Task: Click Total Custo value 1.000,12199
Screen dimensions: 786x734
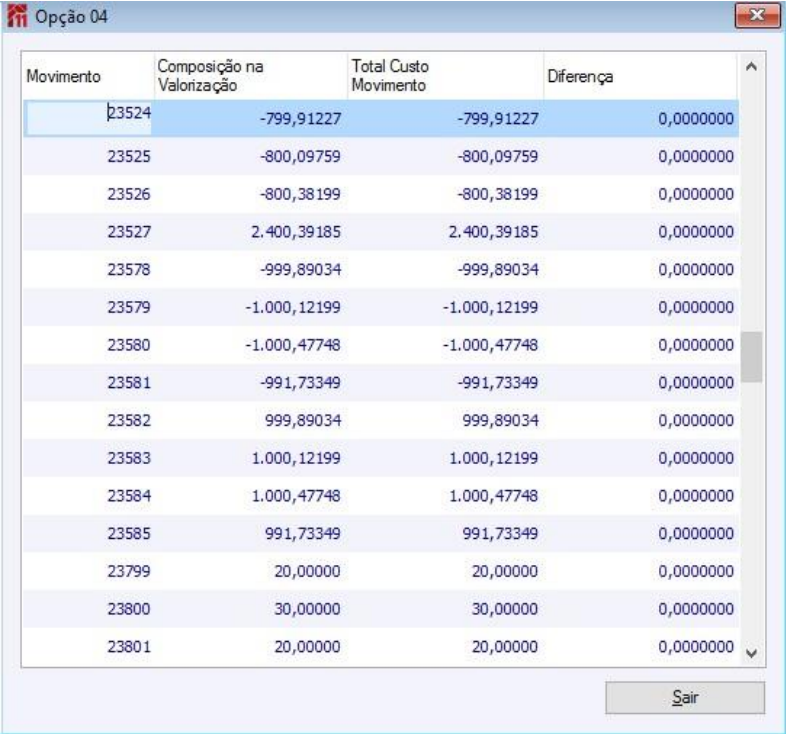Action: click(493, 458)
